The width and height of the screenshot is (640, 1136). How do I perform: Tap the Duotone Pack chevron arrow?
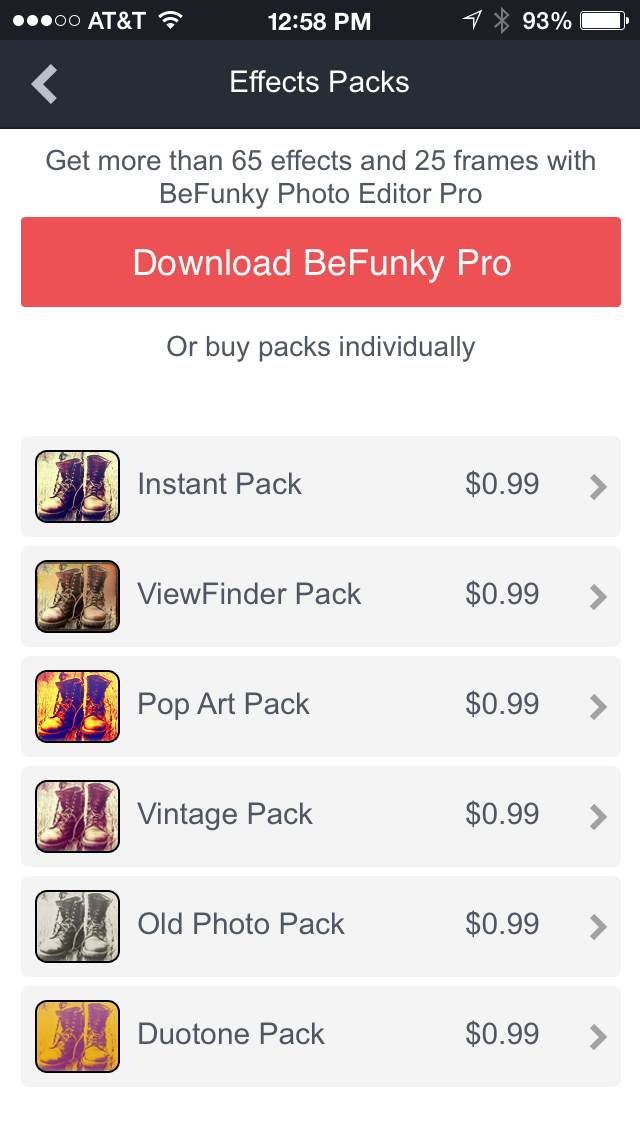598,1037
